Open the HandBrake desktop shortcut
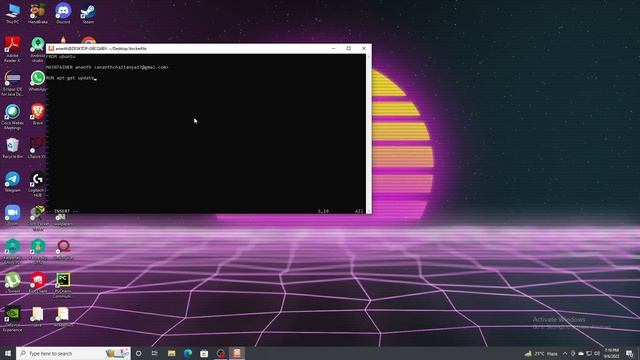The image size is (640, 360). point(38,13)
